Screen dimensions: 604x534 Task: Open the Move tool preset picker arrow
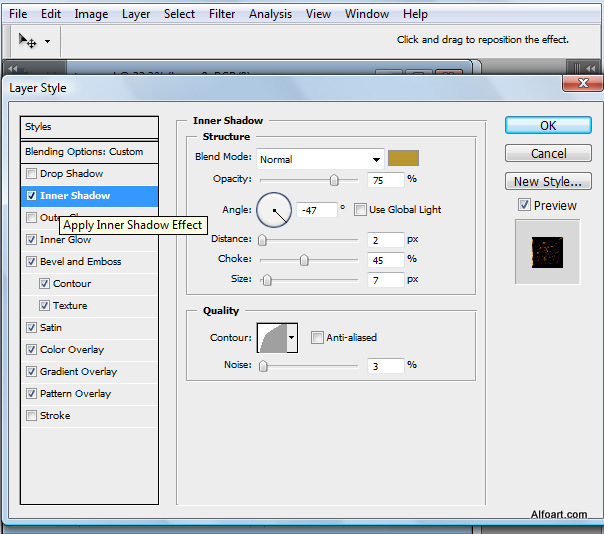pos(47,42)
